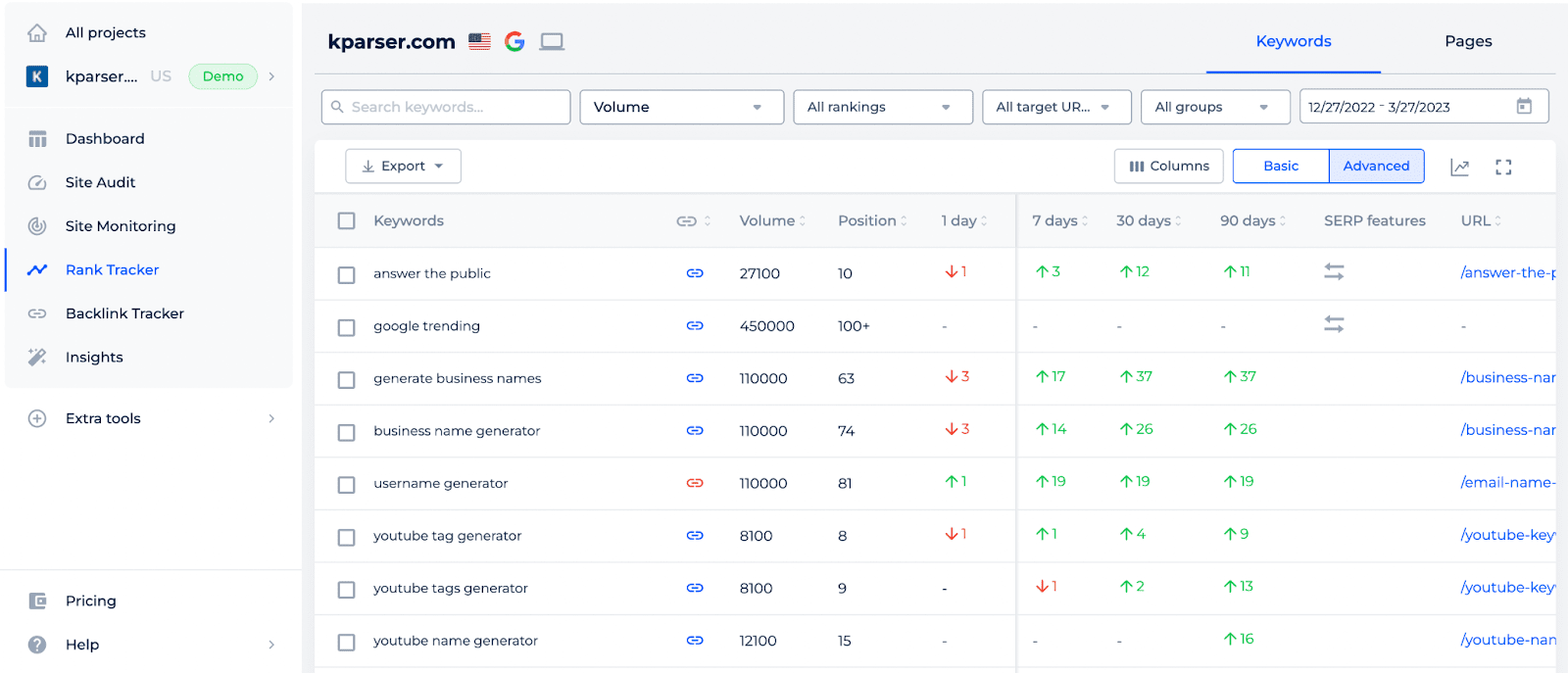
Task: Click the Site Monitoring radar icon
Action: tap(37, 226)
